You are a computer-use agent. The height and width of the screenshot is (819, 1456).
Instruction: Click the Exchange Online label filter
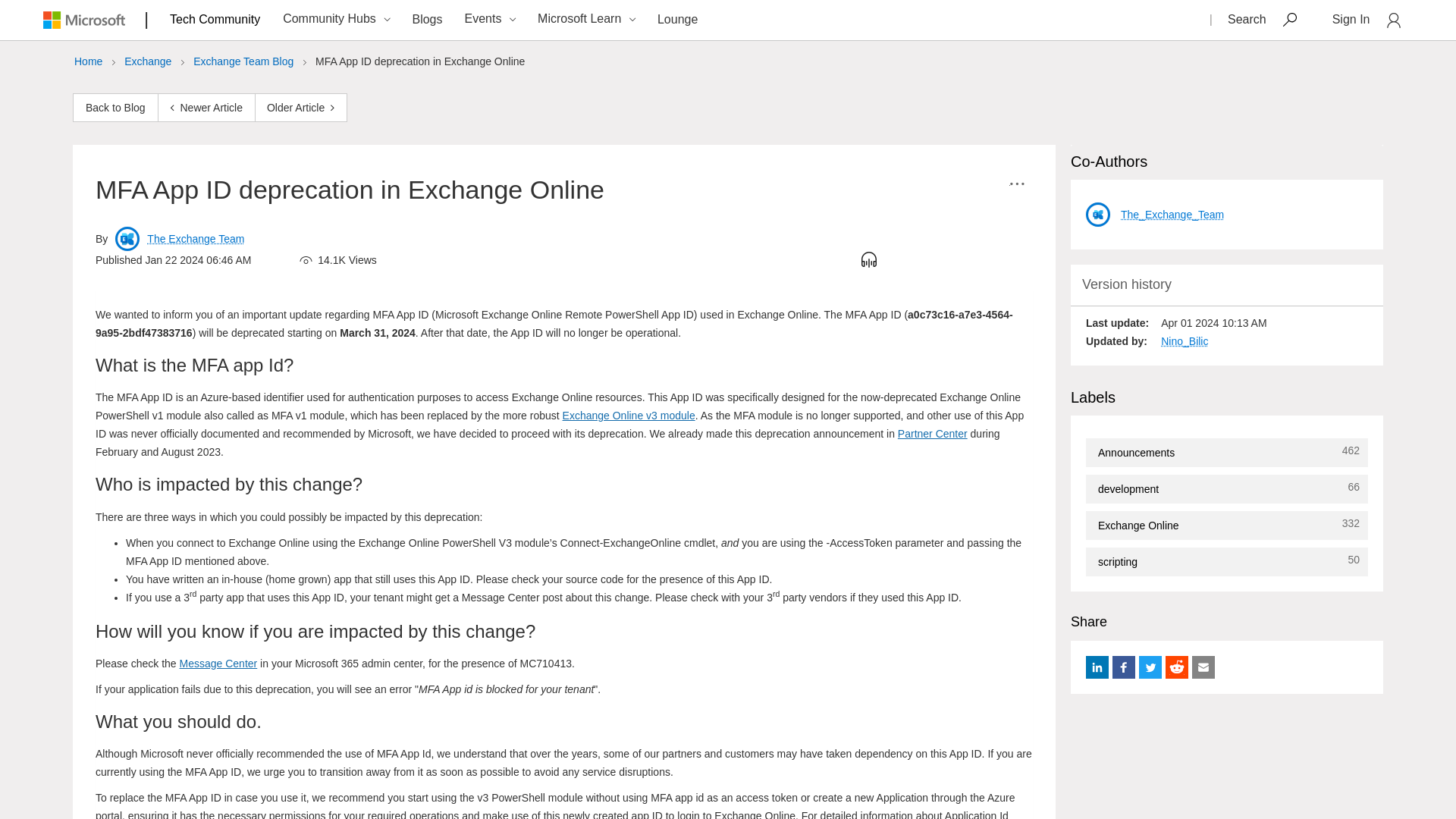coord(1138,525)
